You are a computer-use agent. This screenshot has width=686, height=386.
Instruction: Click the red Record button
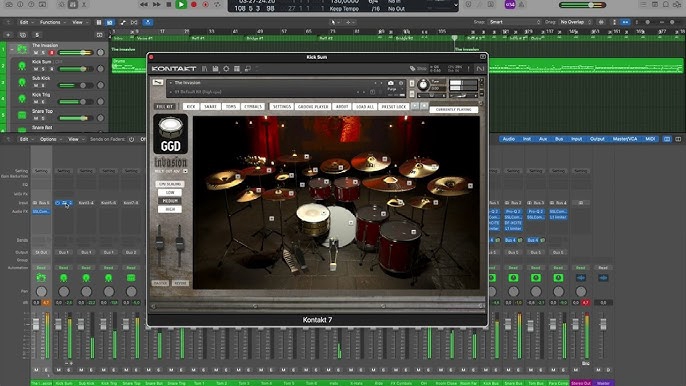194,4
